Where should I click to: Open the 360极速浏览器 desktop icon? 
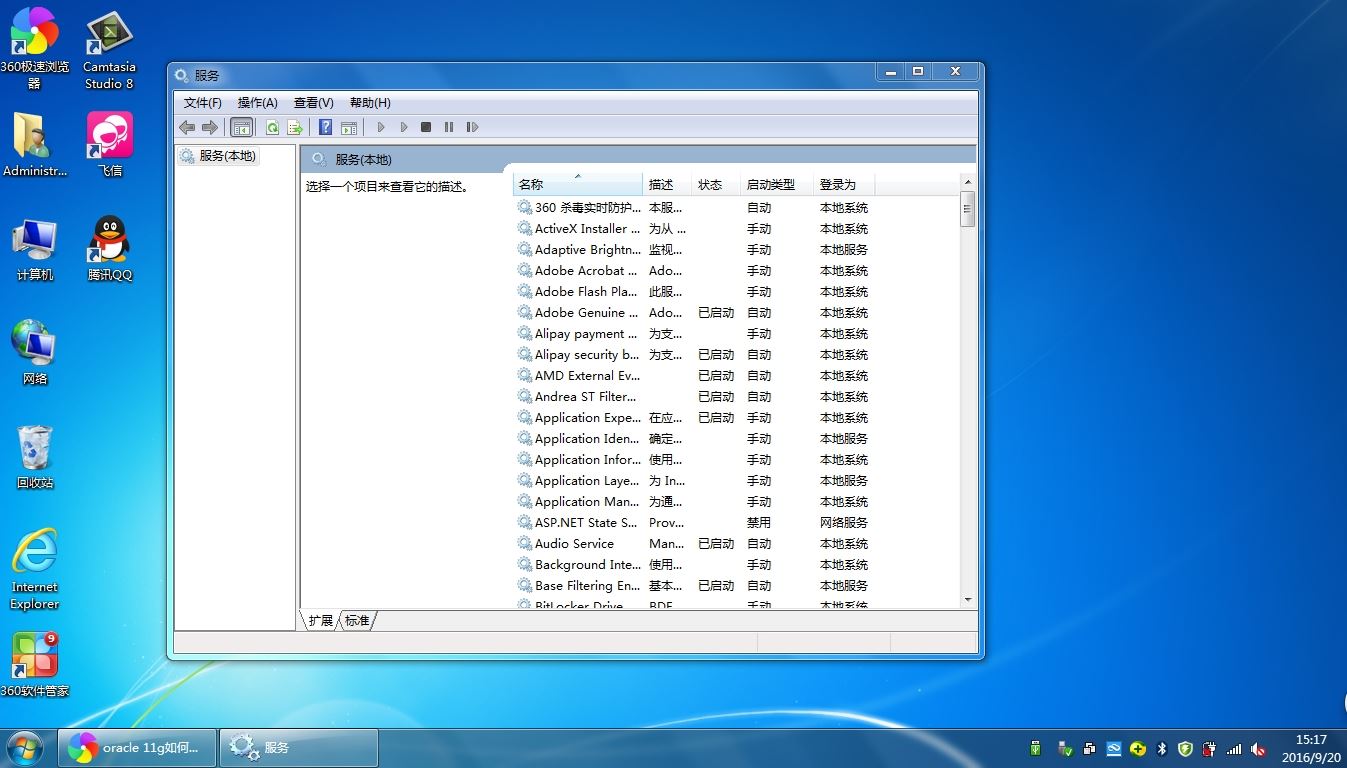point(34,48)
